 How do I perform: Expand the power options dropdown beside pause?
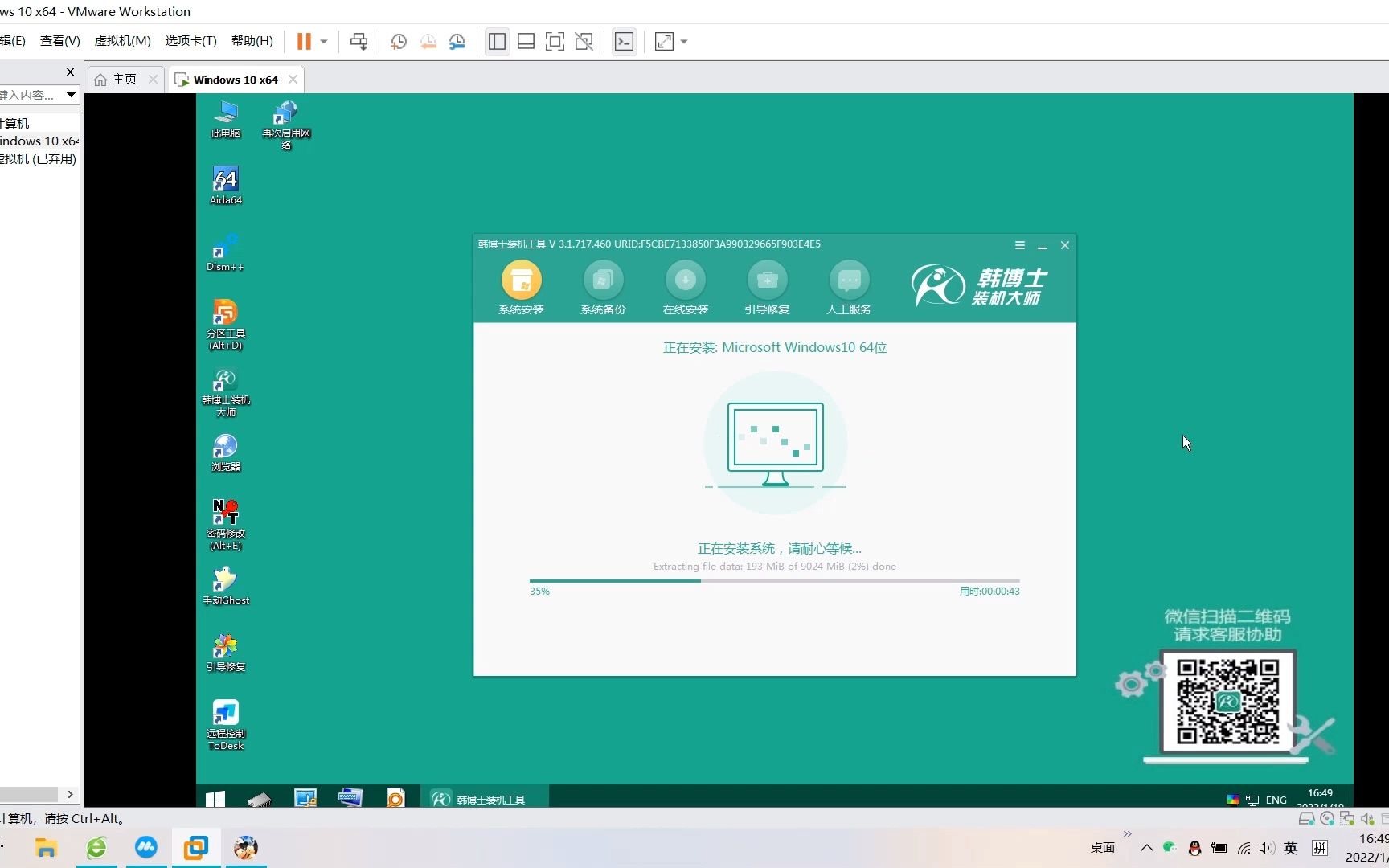tap(324, 42)
